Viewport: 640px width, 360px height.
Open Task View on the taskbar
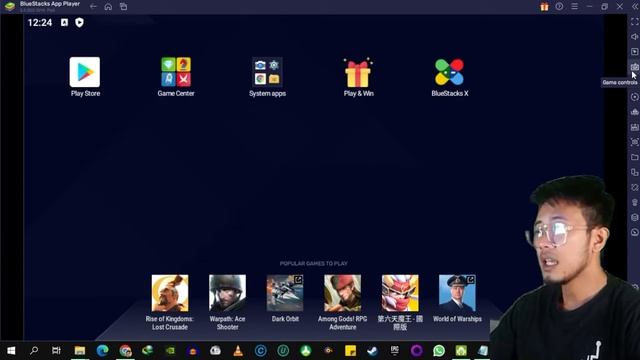pos(56,351)
